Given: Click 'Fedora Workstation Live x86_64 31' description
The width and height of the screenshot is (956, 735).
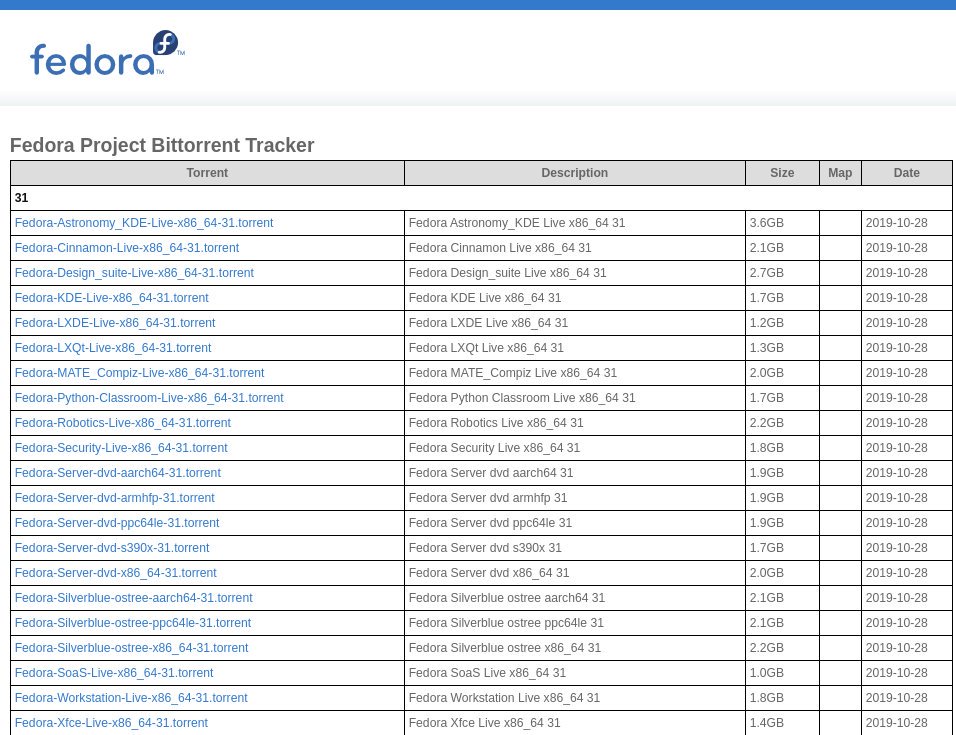Looking at the screenshot, I should pos(504,698).
